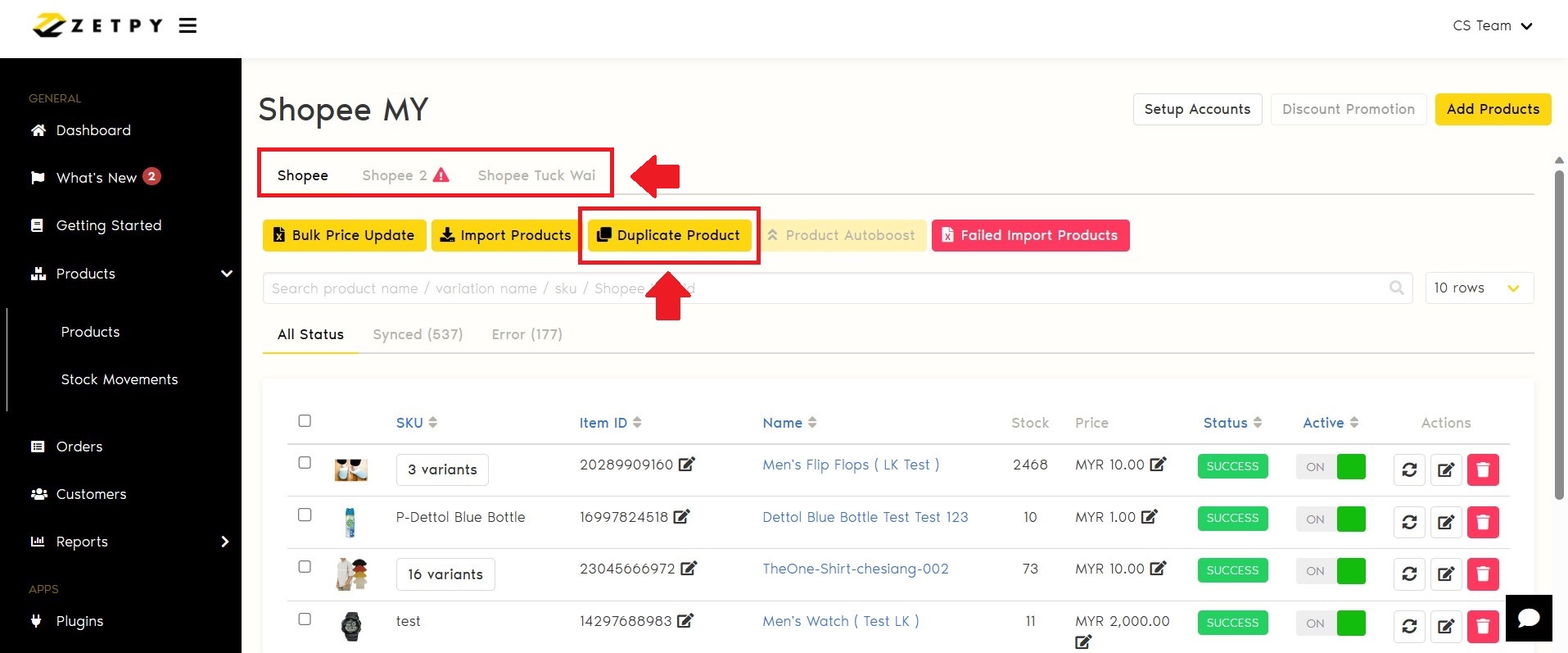The height and width of the screenshot is (653, 1568).
Task: Show Error (177) products
Action: tap(526, 334)
